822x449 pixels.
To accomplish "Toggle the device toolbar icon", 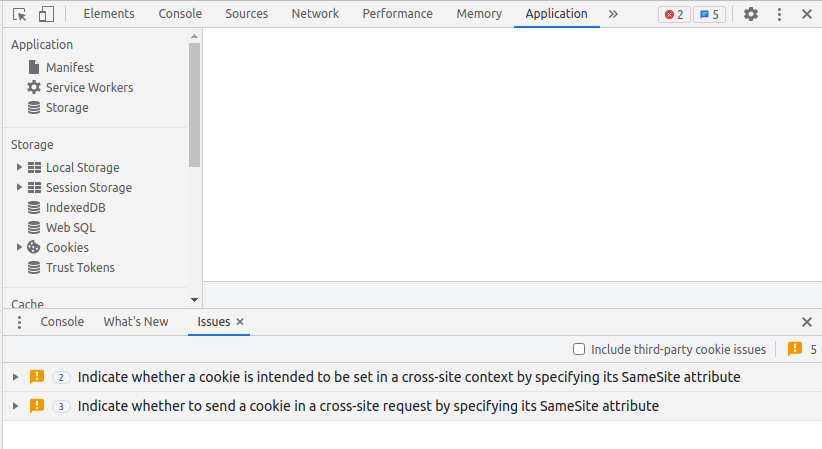I will coord(46,14).
